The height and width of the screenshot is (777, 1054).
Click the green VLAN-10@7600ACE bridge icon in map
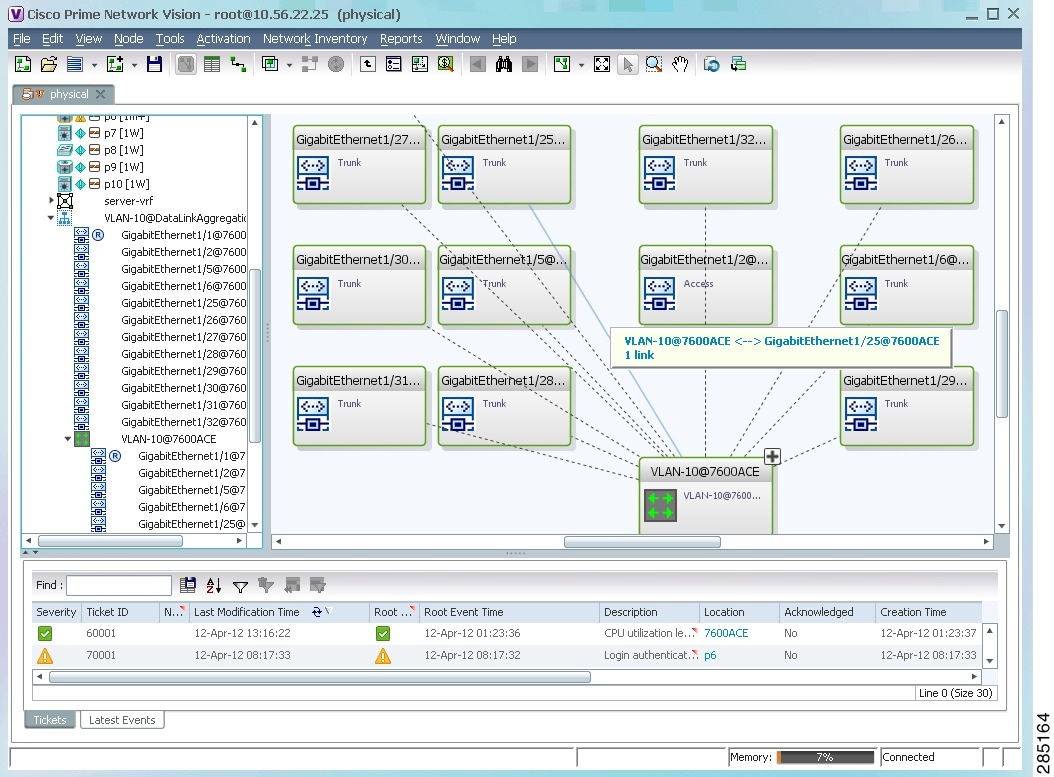pos(660,505)
